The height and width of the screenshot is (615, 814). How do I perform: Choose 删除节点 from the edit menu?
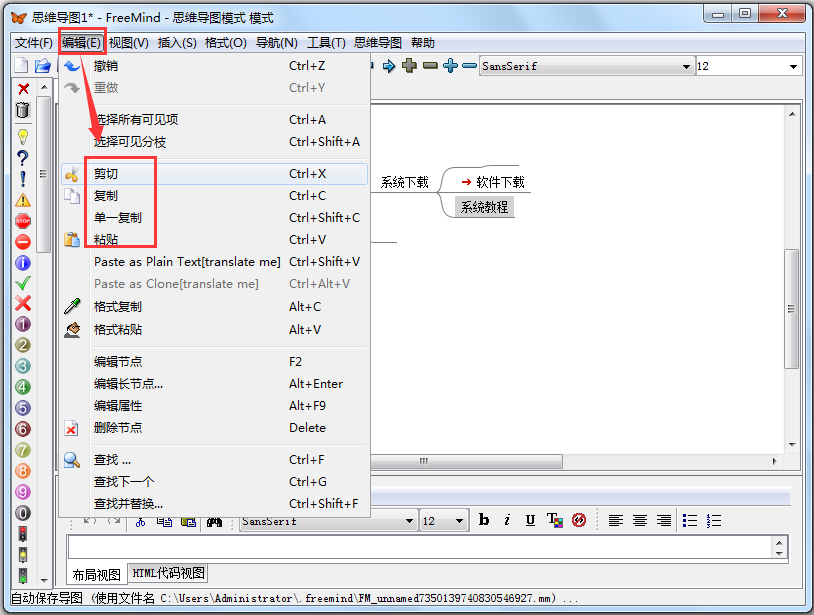214,428
